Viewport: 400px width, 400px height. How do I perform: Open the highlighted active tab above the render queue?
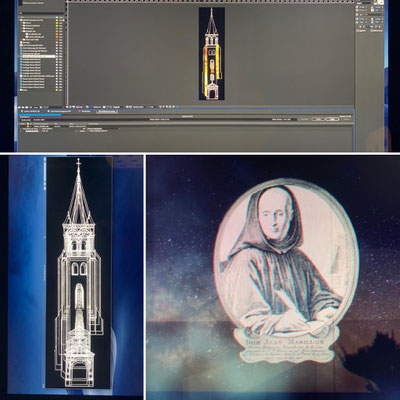coord(107,111)
